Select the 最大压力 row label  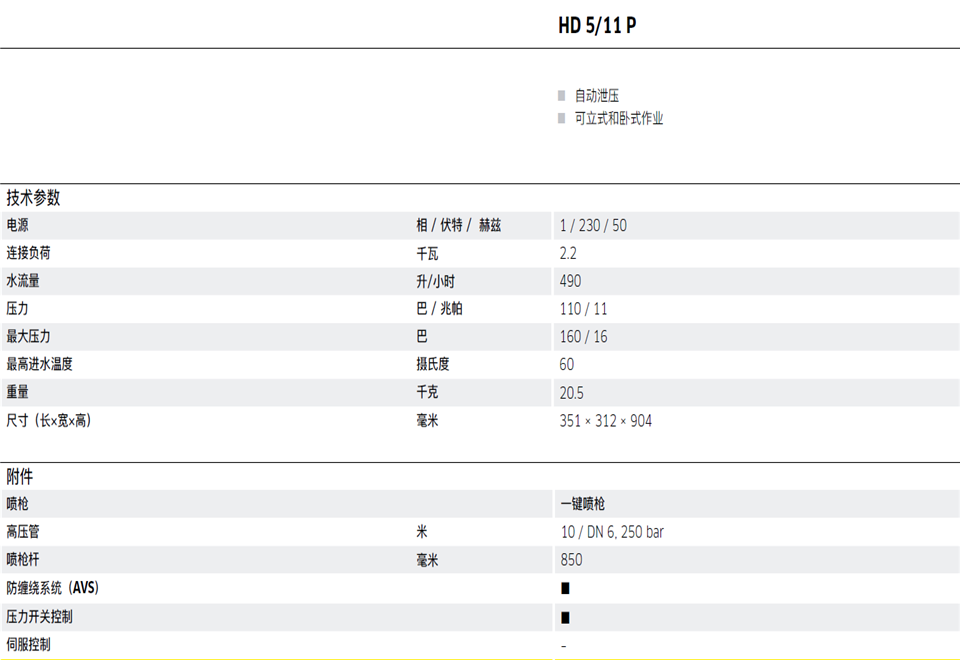(28, 337)
